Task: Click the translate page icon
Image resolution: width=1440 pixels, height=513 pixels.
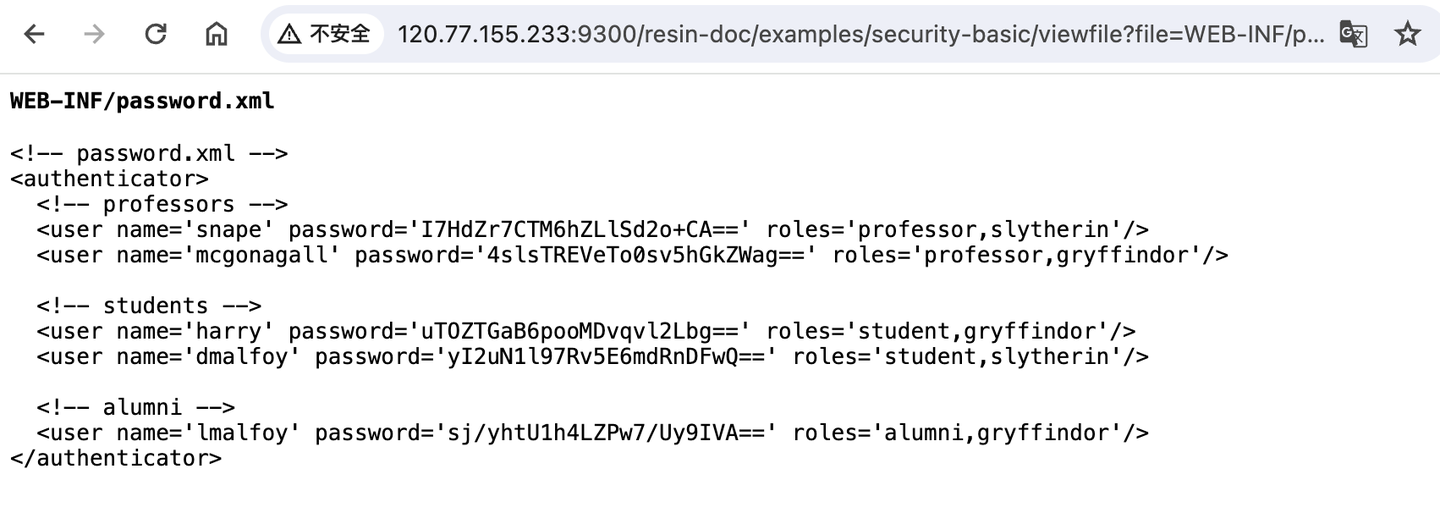Action: pyautogui.click(x=1353, y=34)
